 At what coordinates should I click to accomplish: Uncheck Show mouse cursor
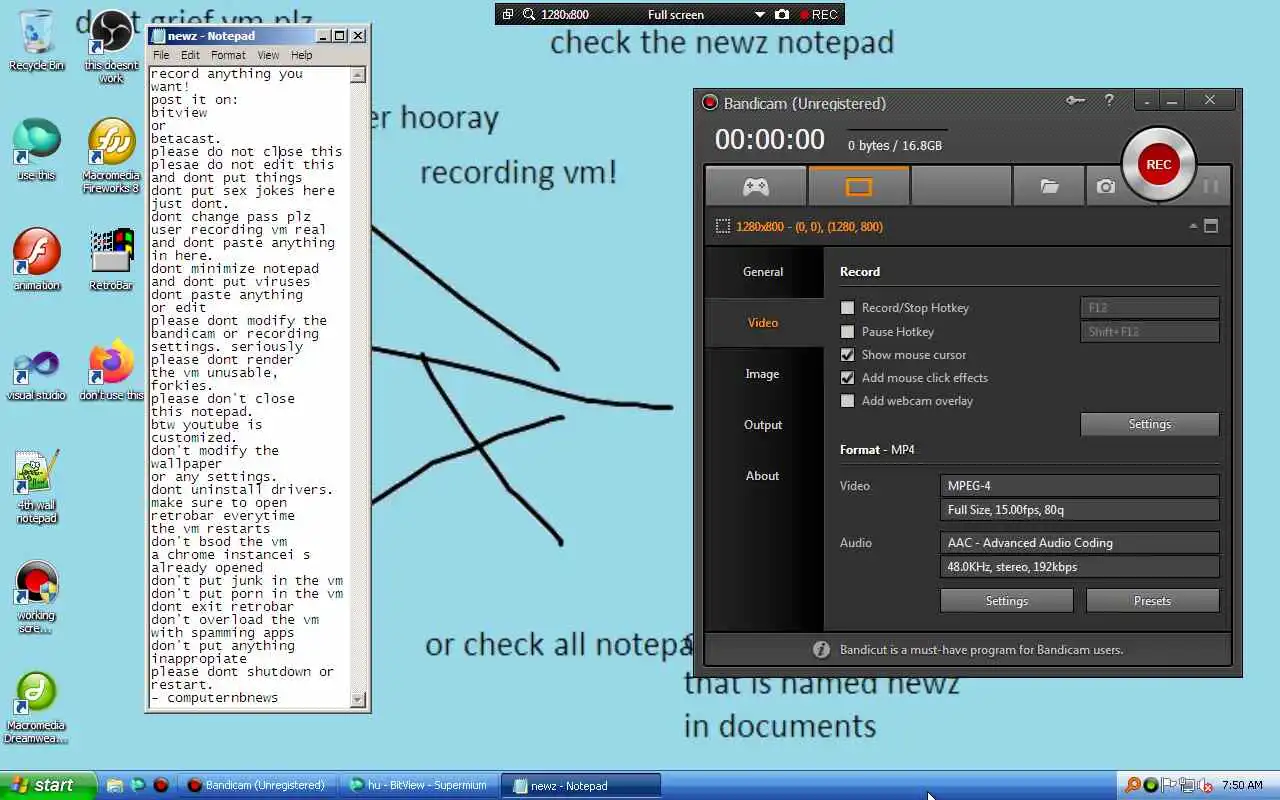coord(848,354)
